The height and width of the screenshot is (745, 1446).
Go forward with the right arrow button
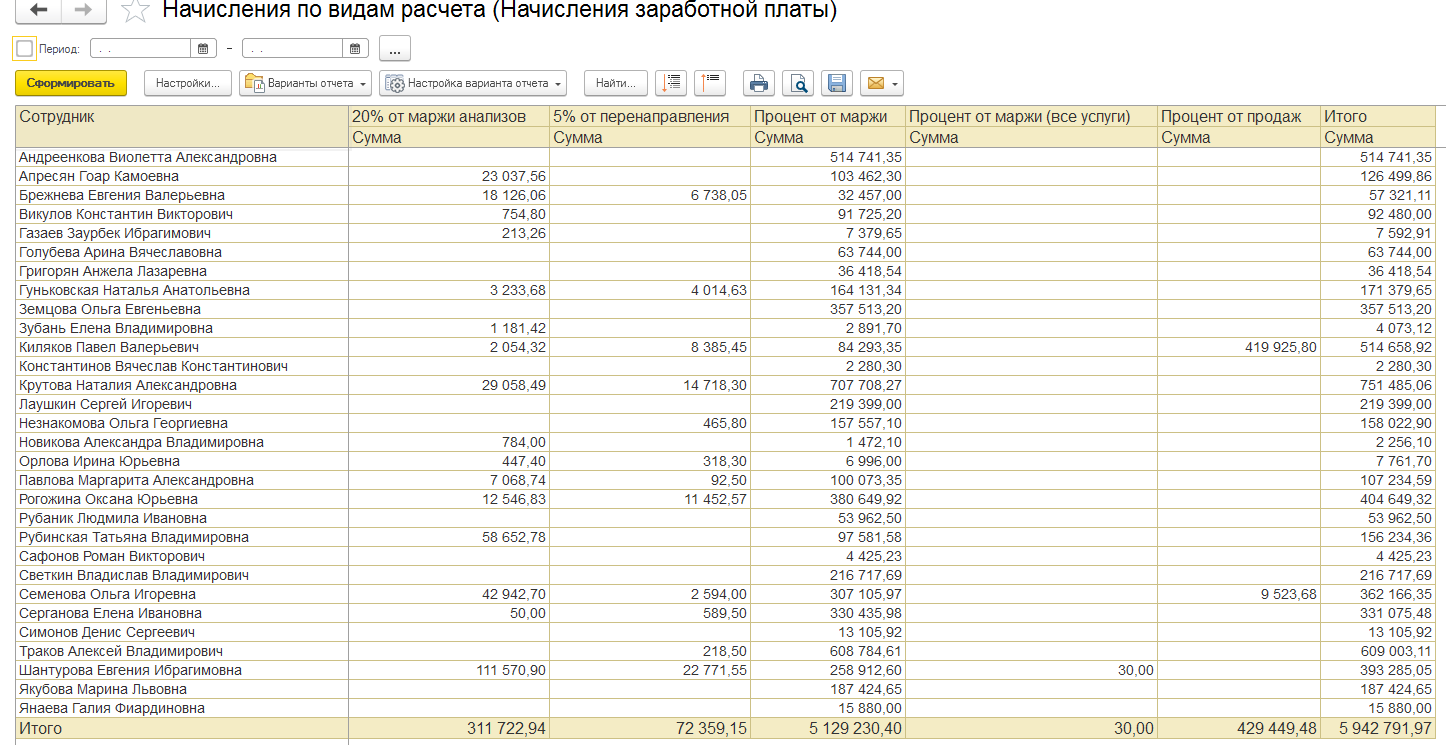point(85,11)
